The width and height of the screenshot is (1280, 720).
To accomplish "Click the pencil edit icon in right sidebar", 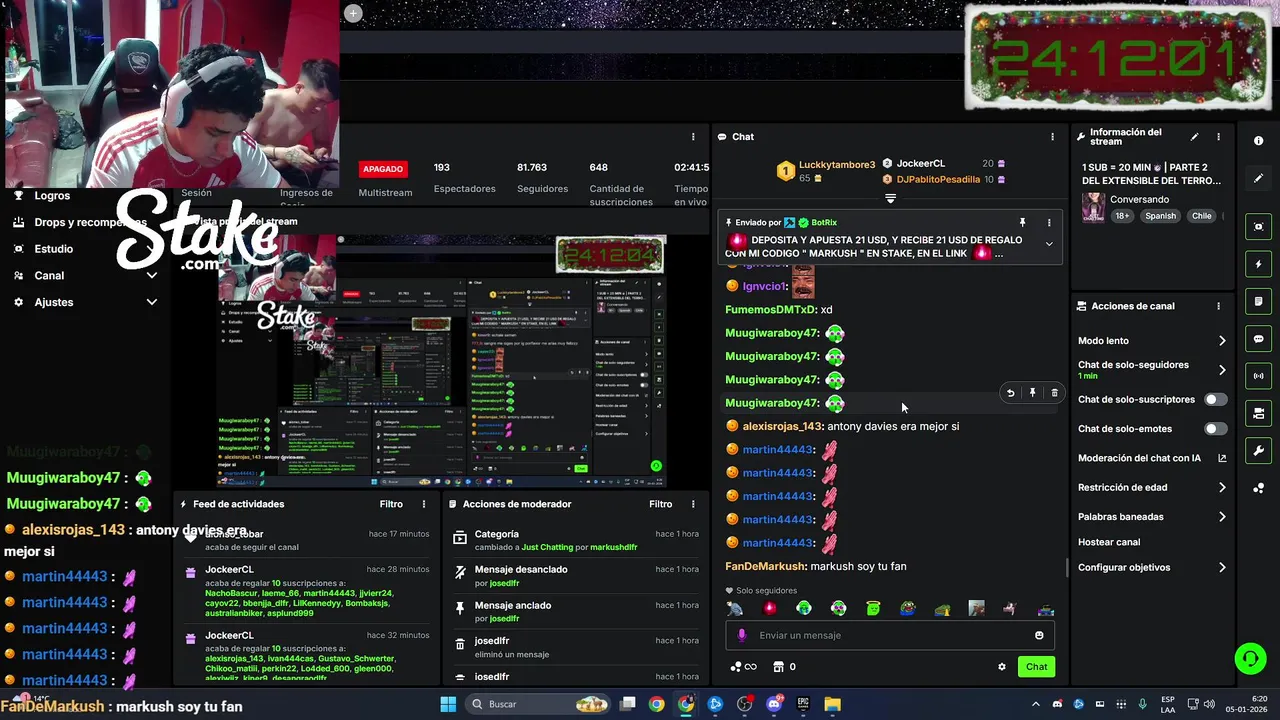I will pos(1258,178).
